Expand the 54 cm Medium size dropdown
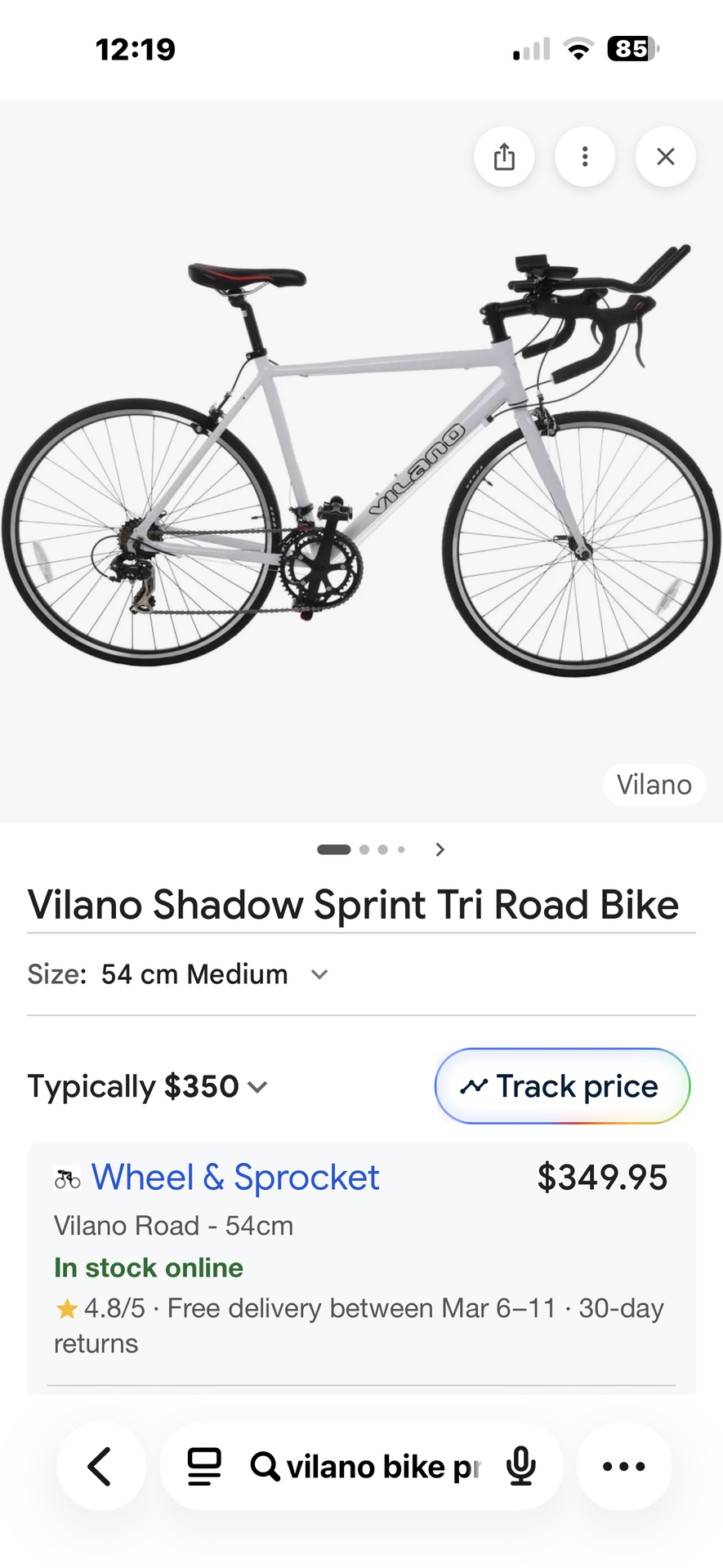723x1568 pixels. point(319,974)
